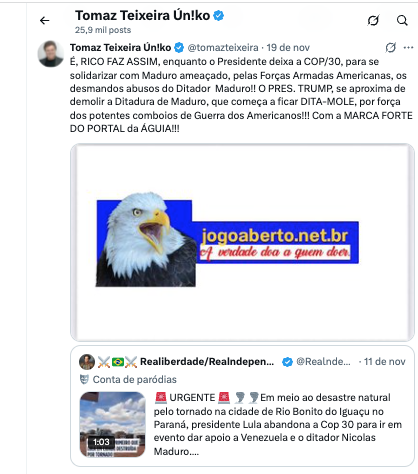Click the Conta de paródias label
The height and width of the screenshot is (474, 418).
(x=135, y=379)
